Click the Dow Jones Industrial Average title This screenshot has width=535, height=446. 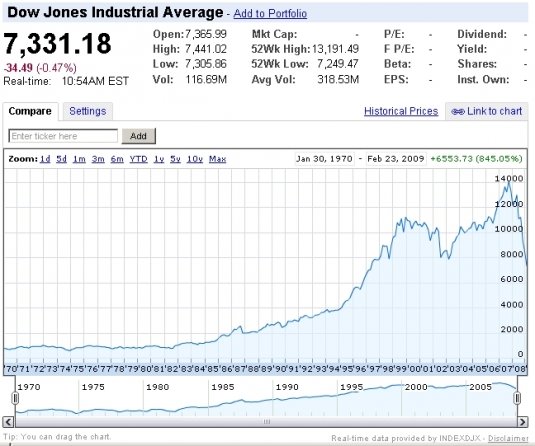click(115, 13)
